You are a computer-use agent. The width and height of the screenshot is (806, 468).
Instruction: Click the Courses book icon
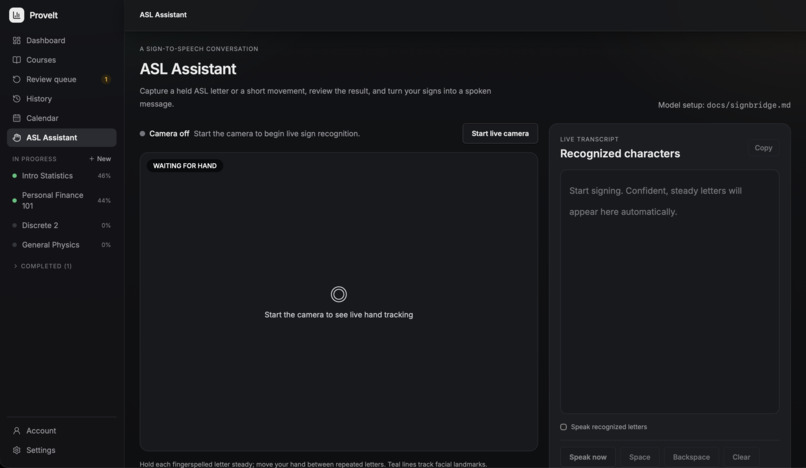coord(16,60)
